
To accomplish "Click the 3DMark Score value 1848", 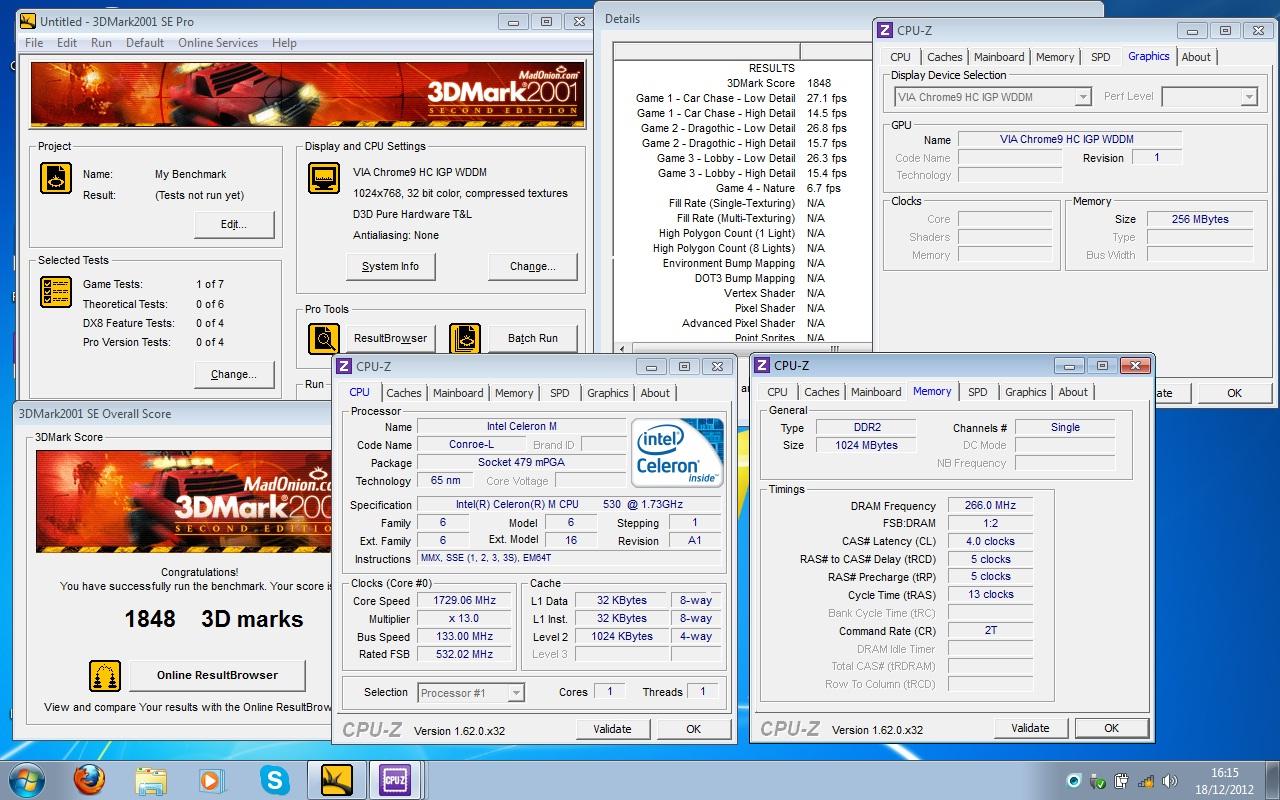I will click(819, 83).
